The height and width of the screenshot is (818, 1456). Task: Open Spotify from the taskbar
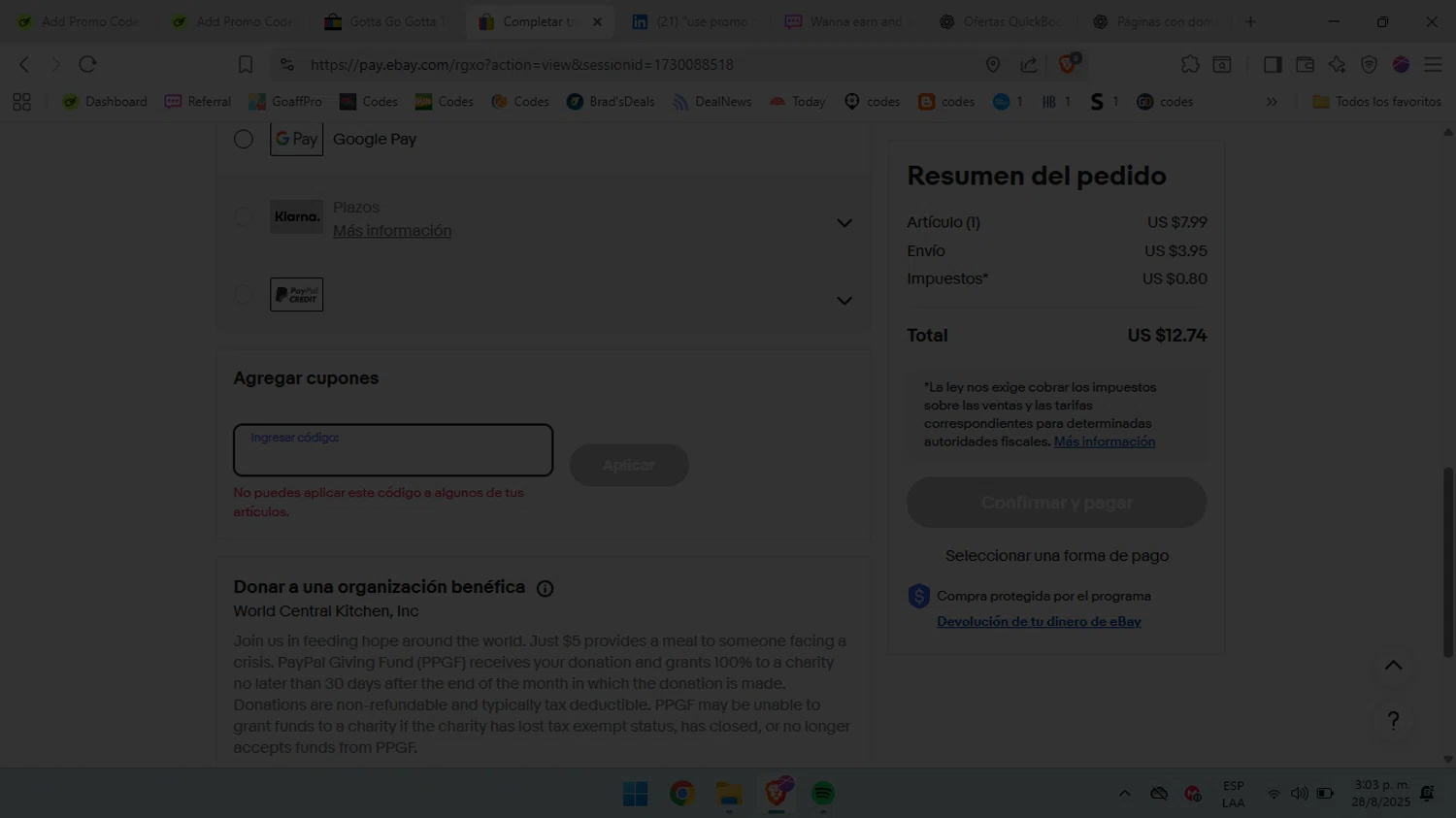pyautogui.click(x=823, y=794)
